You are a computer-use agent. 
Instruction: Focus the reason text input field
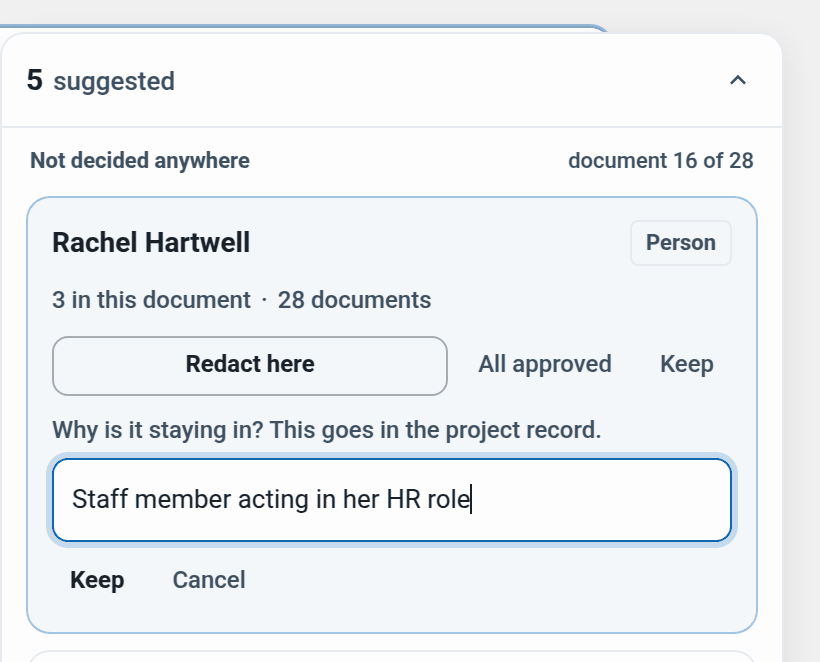392,499
